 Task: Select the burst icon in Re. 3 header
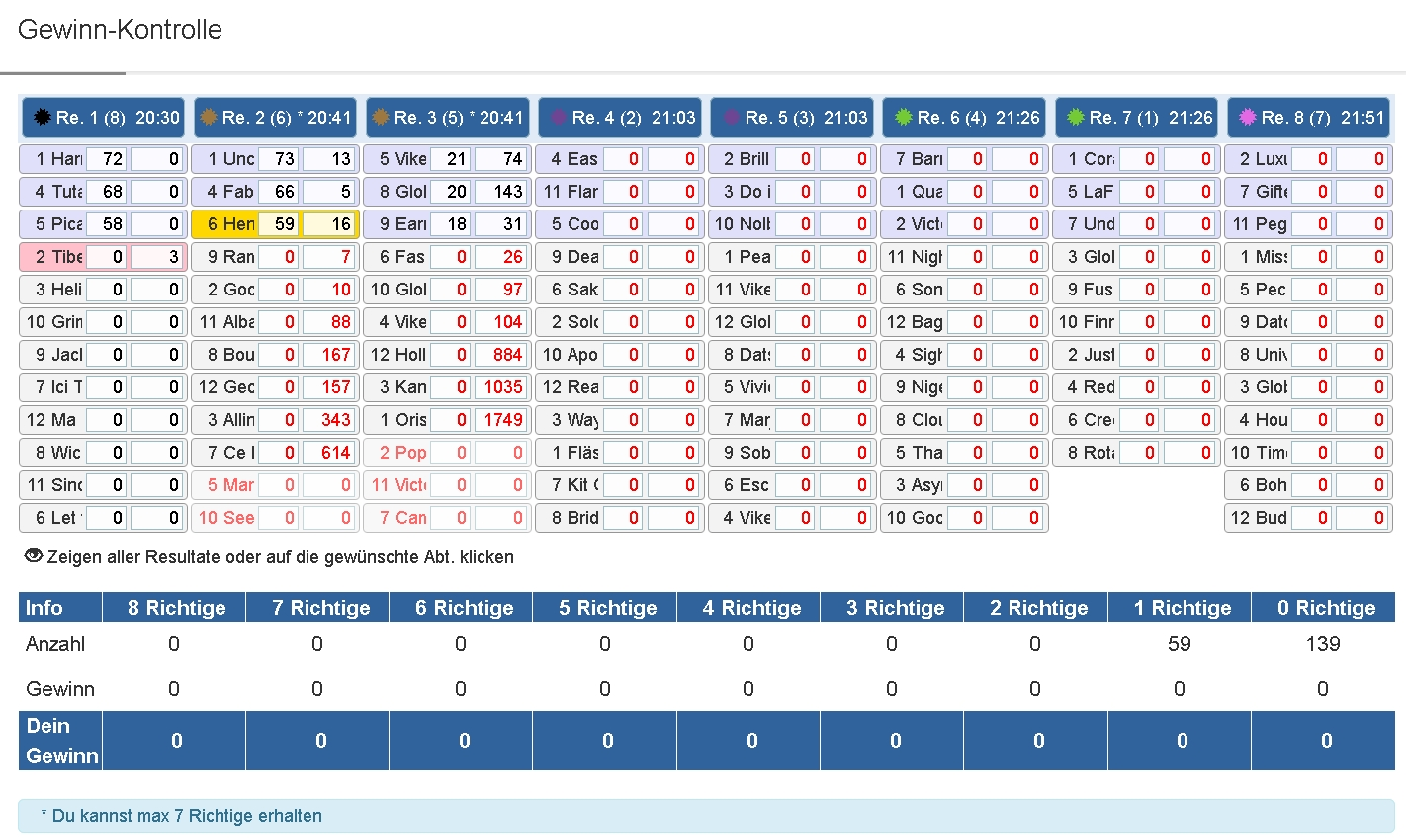(380, 118)
